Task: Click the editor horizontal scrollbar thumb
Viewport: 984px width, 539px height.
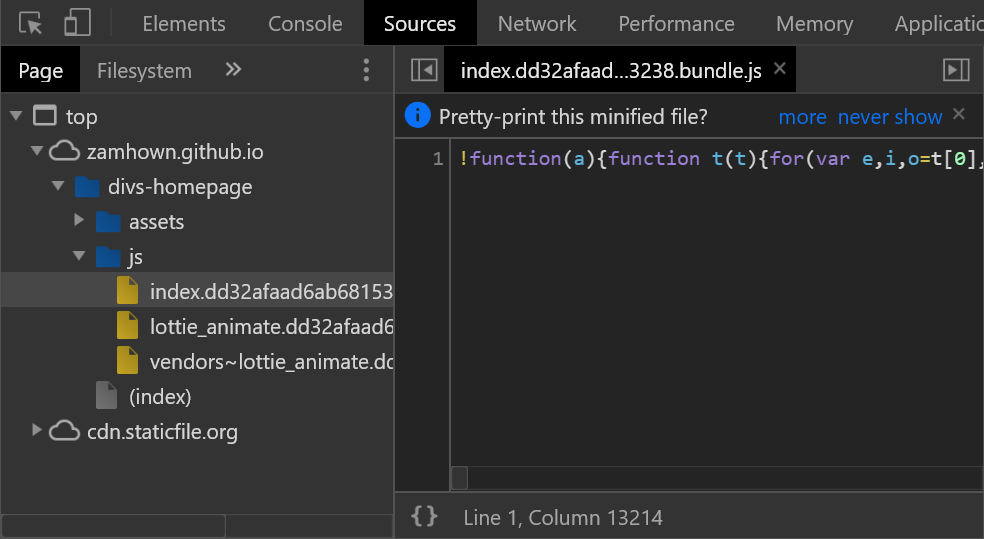Action: (459, 478)
